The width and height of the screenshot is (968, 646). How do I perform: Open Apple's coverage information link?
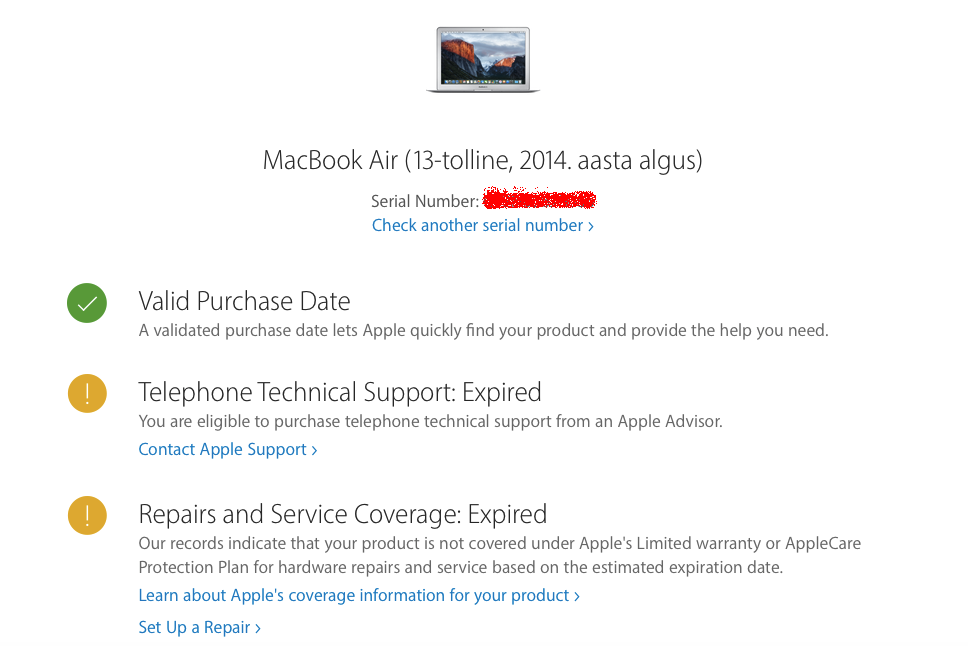[350, 594]
